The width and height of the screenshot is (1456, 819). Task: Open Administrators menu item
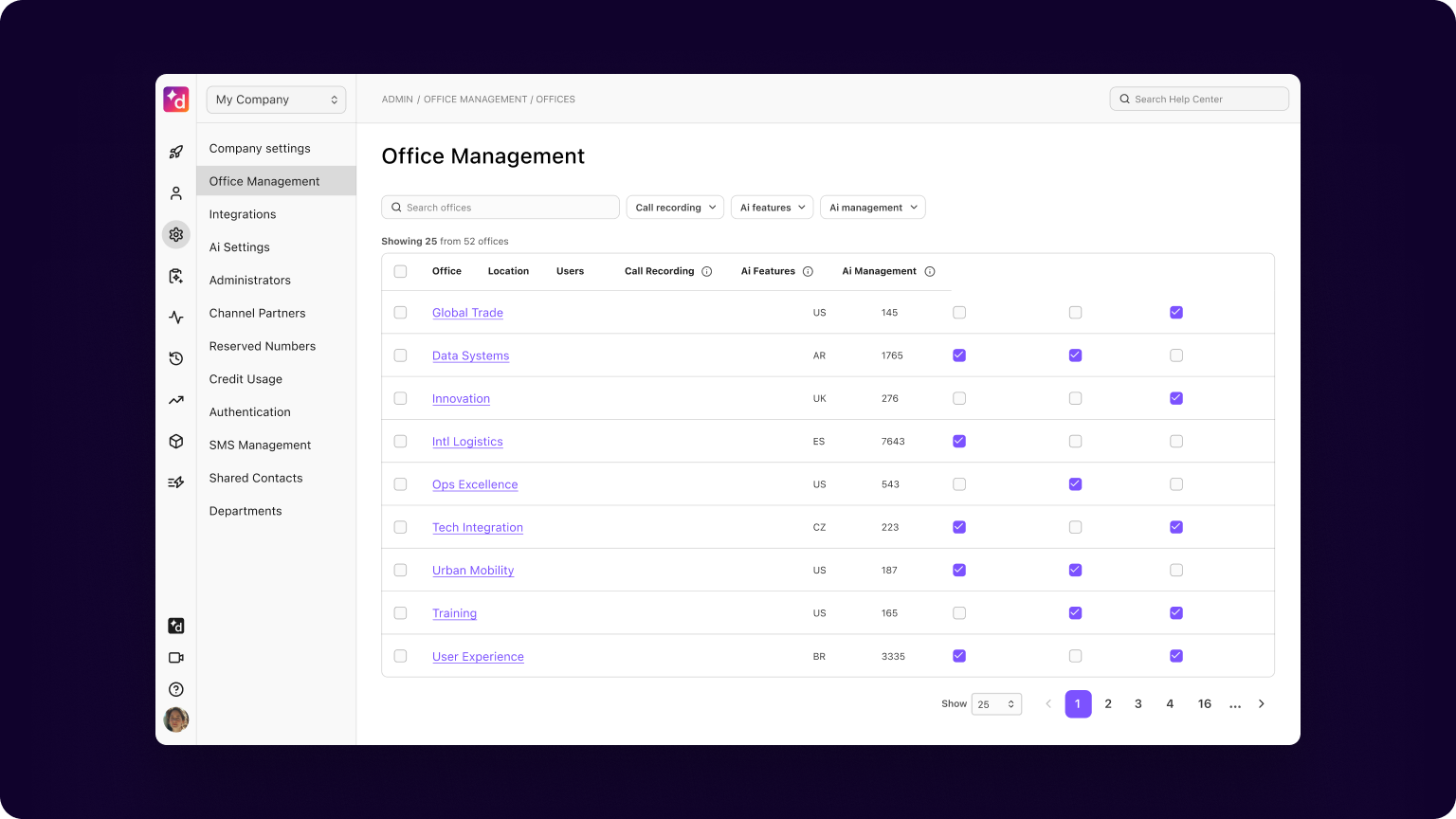pos(276,281)
